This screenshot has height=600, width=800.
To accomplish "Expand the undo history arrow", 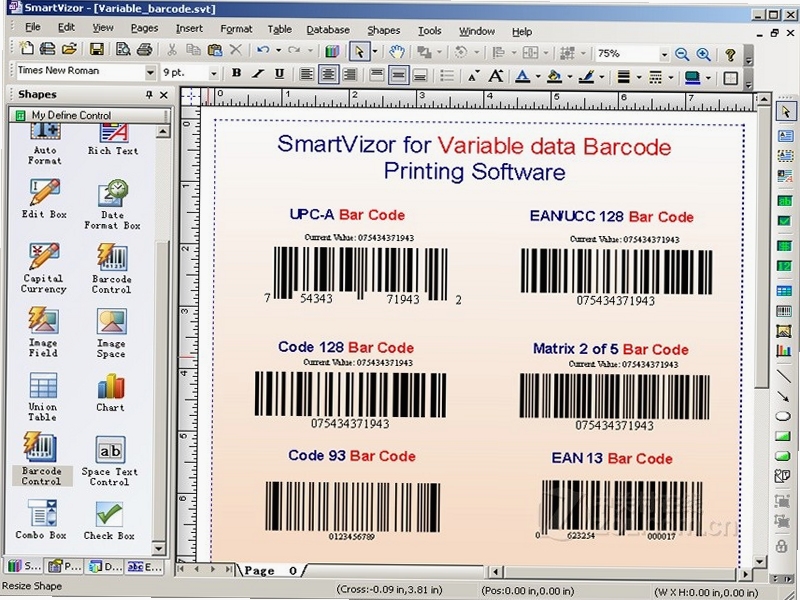I will point(278,50).
